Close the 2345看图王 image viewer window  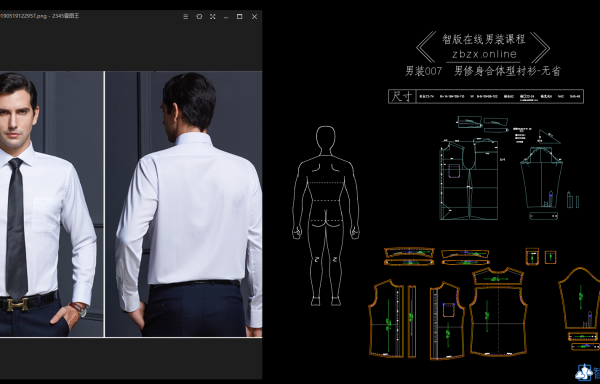tap(254, 16)
